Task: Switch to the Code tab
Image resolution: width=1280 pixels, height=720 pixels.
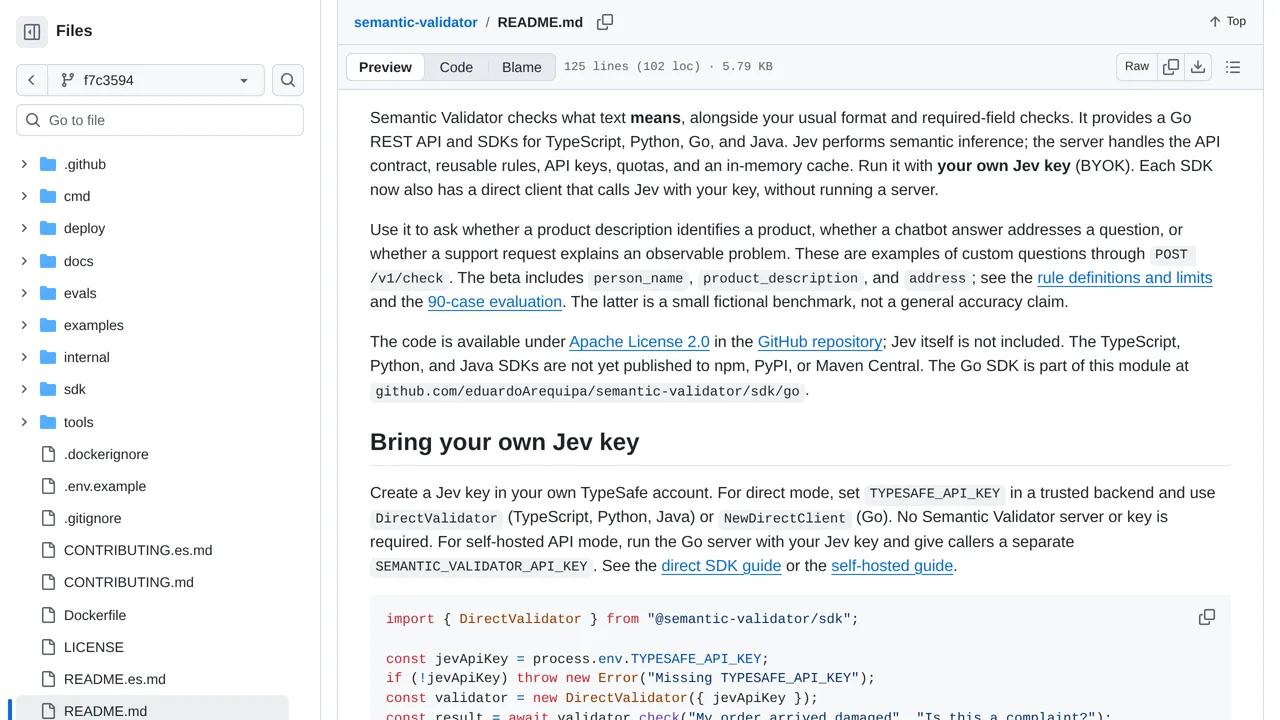Action: [456, 67]
